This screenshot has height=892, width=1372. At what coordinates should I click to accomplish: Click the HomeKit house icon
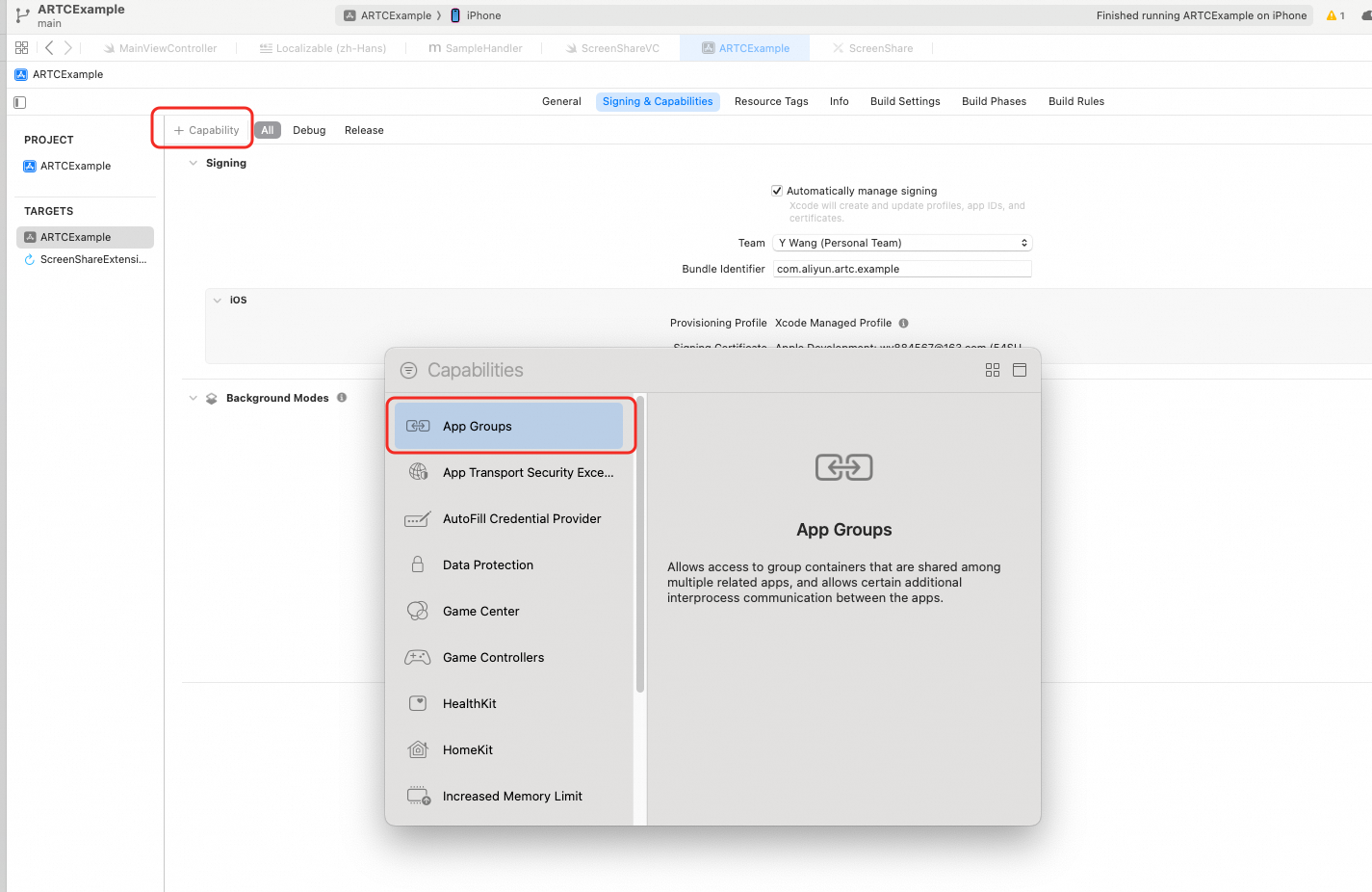tap(418, 749)
